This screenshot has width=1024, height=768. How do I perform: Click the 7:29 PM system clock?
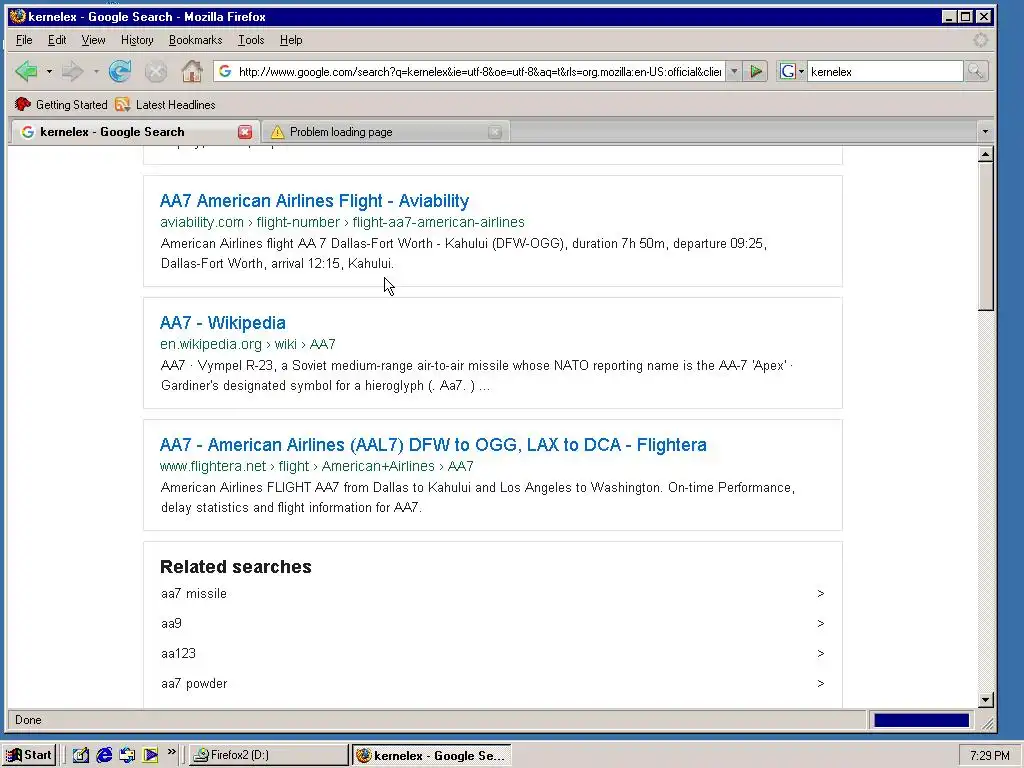tap(989, 756)
